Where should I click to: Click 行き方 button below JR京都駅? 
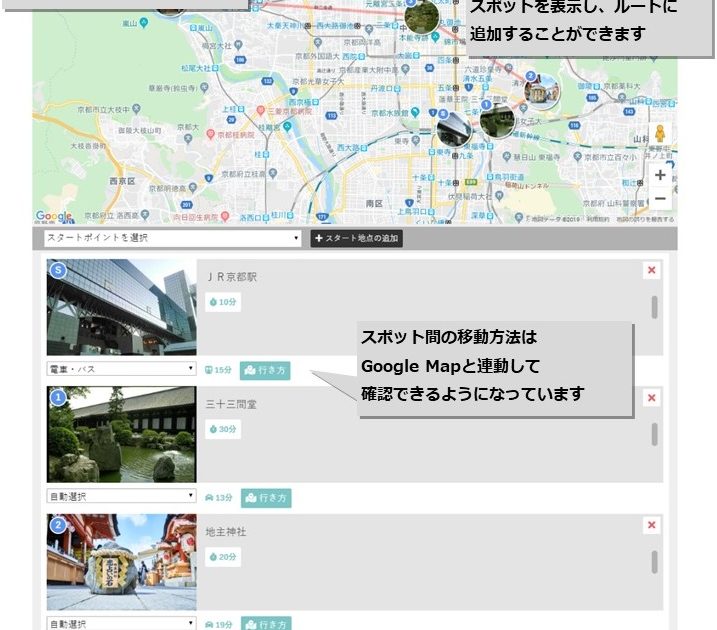tap(265, 370)
